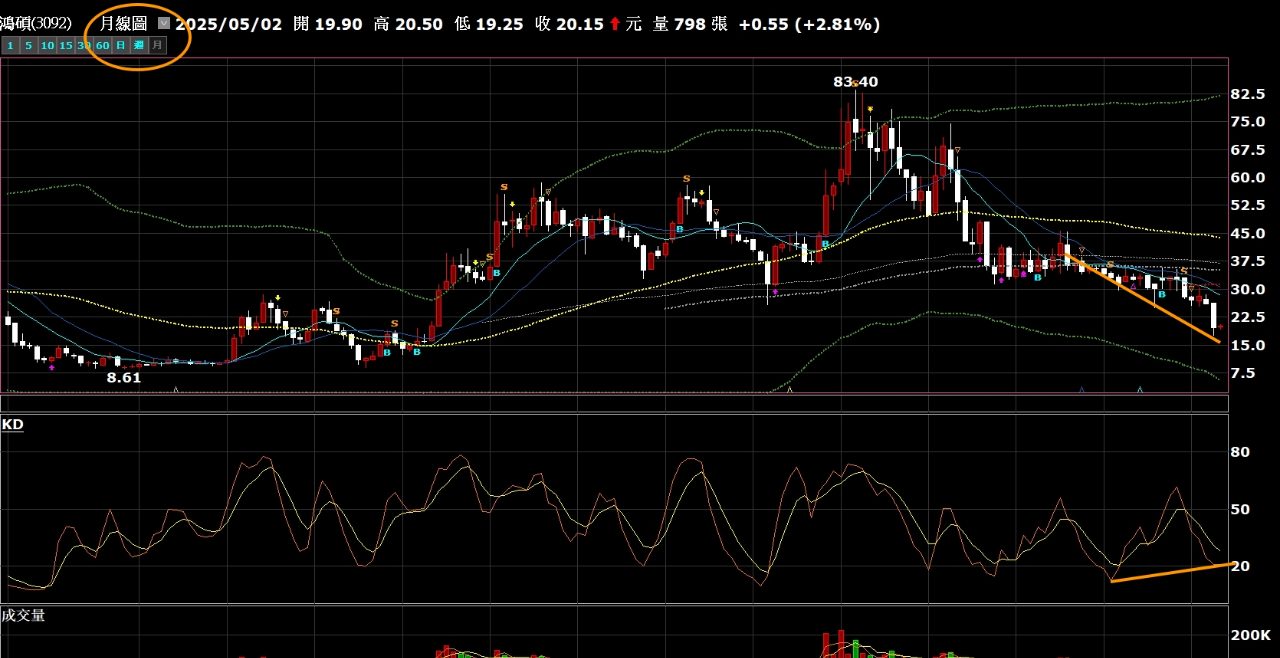This screenshot has width=1280, height=658.
Task: Click the closing price 收 20.15
Action: (568, 24)
